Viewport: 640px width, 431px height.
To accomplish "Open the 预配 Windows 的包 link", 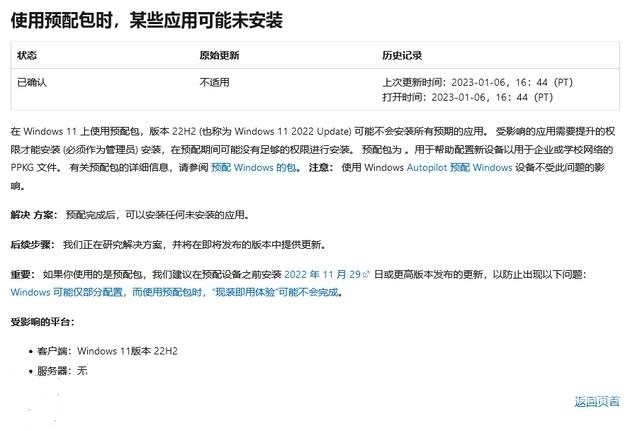I will tap(253, 167).
